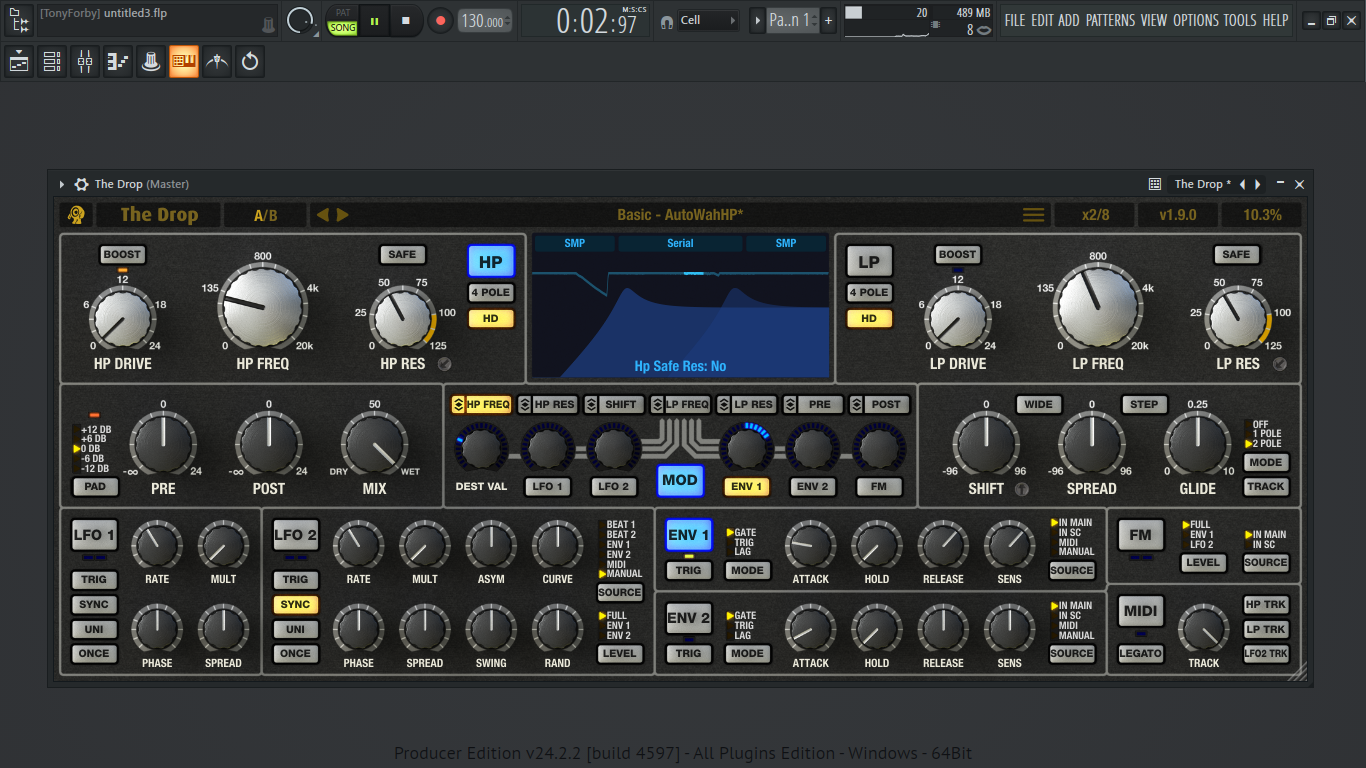1366x768 pixels.
Task: Click the ENV 1 modulation source button
Action: tap(746, 487)
